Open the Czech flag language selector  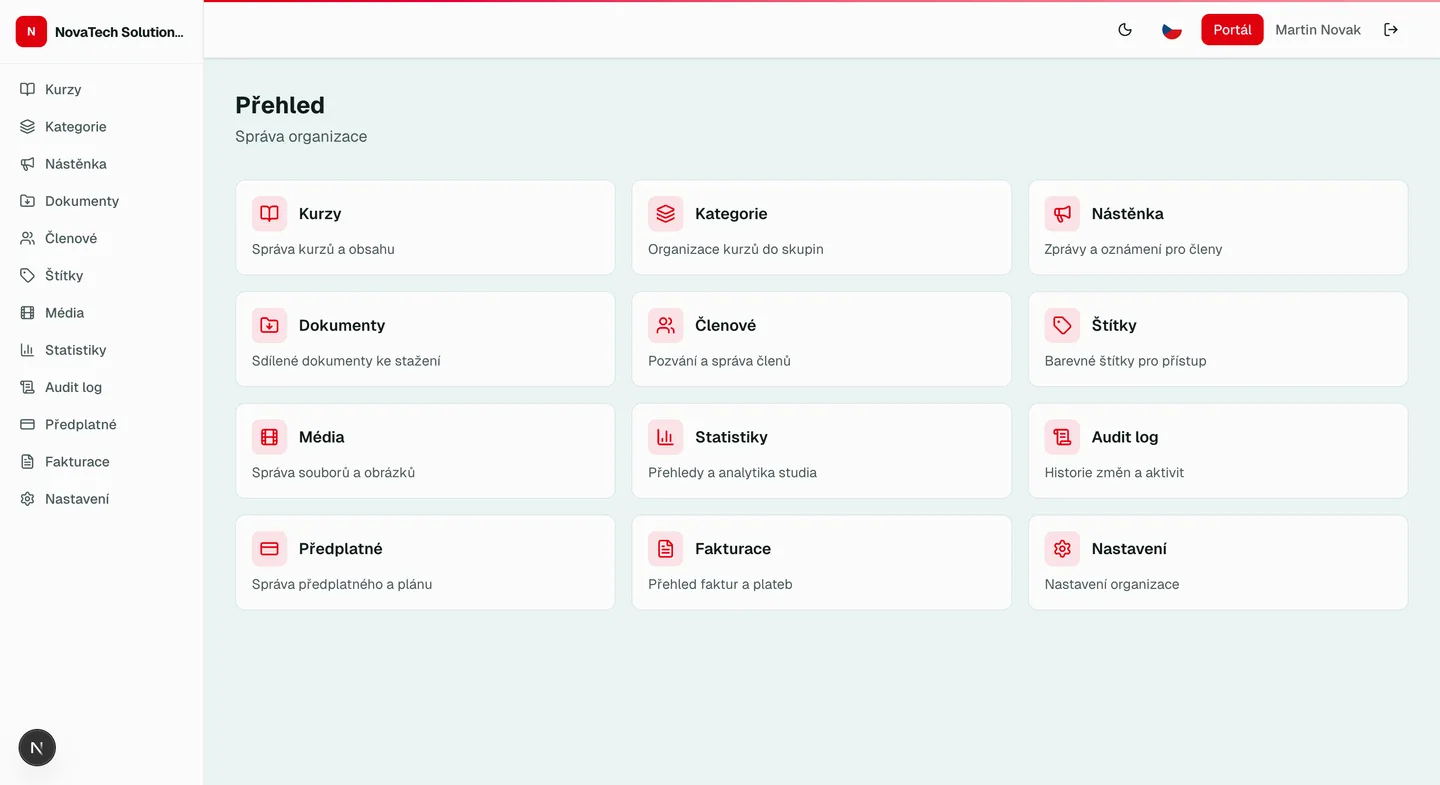[1171, 29]
